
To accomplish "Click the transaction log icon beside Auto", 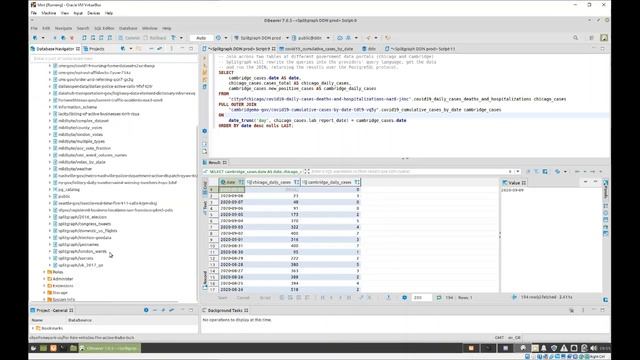I will [218, 38].
